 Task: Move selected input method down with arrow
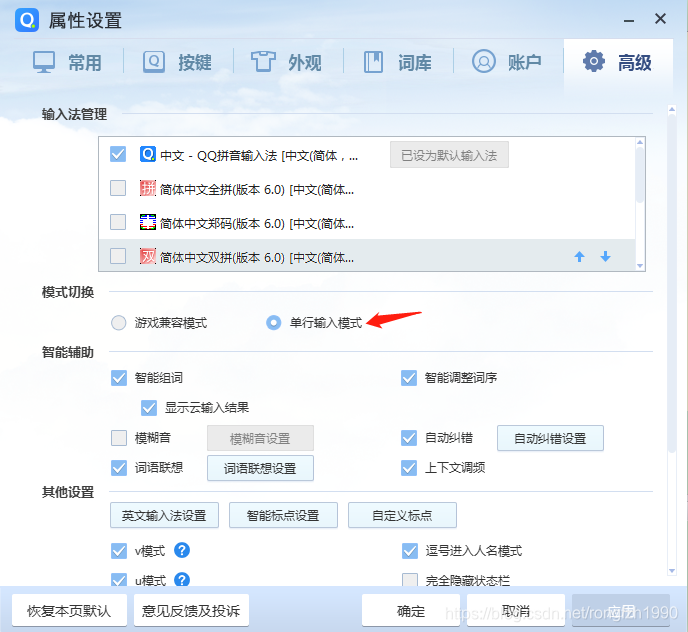606,257
